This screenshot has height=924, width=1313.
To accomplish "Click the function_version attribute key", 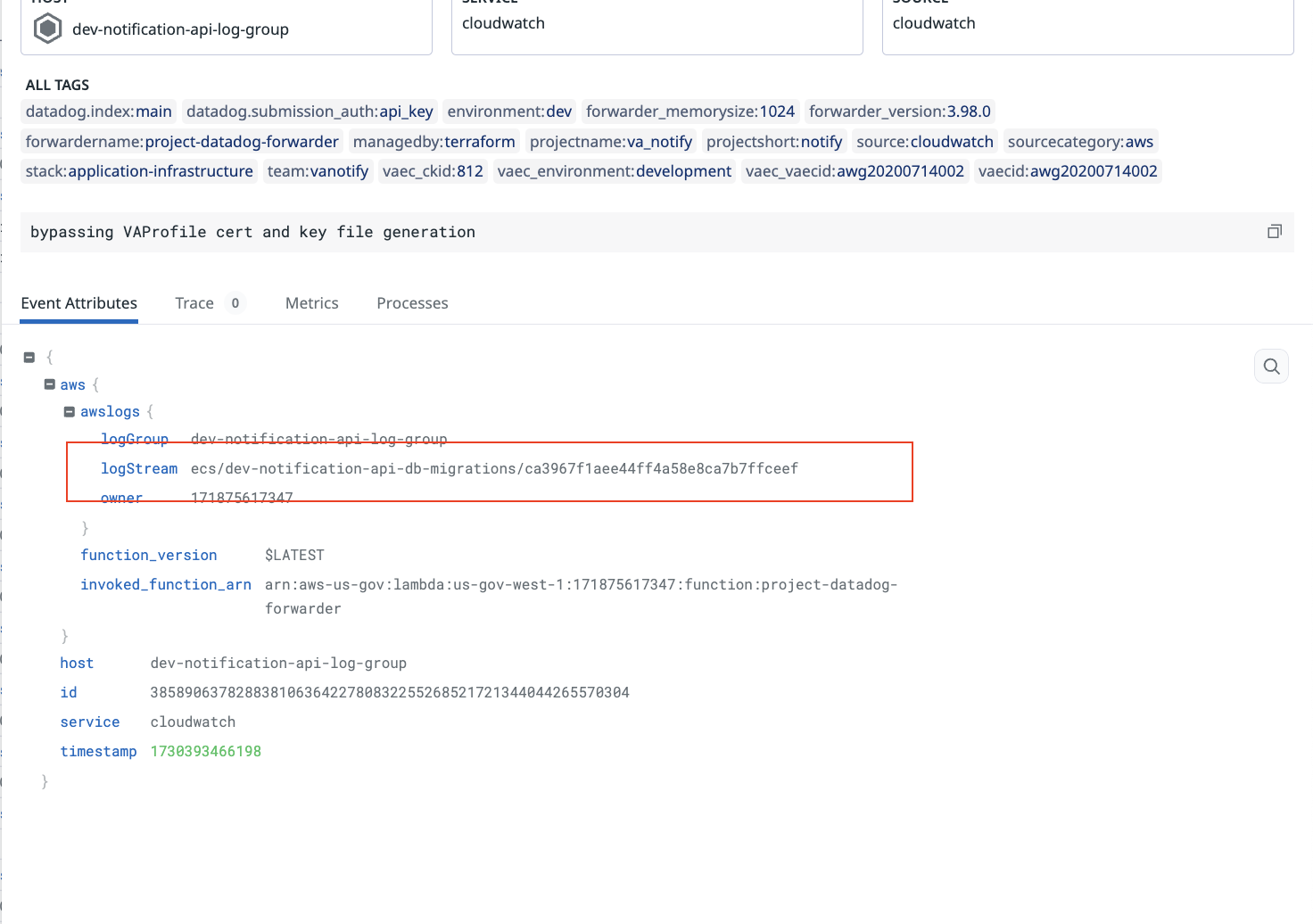I will point(149,556).
